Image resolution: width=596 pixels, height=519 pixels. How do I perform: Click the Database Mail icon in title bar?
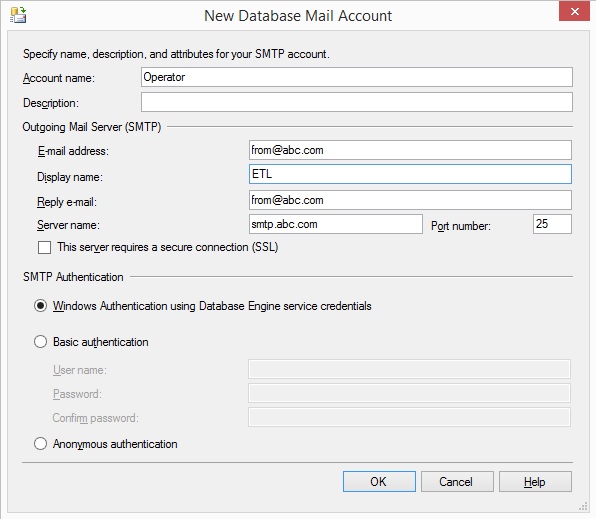(x=18, y=15)
